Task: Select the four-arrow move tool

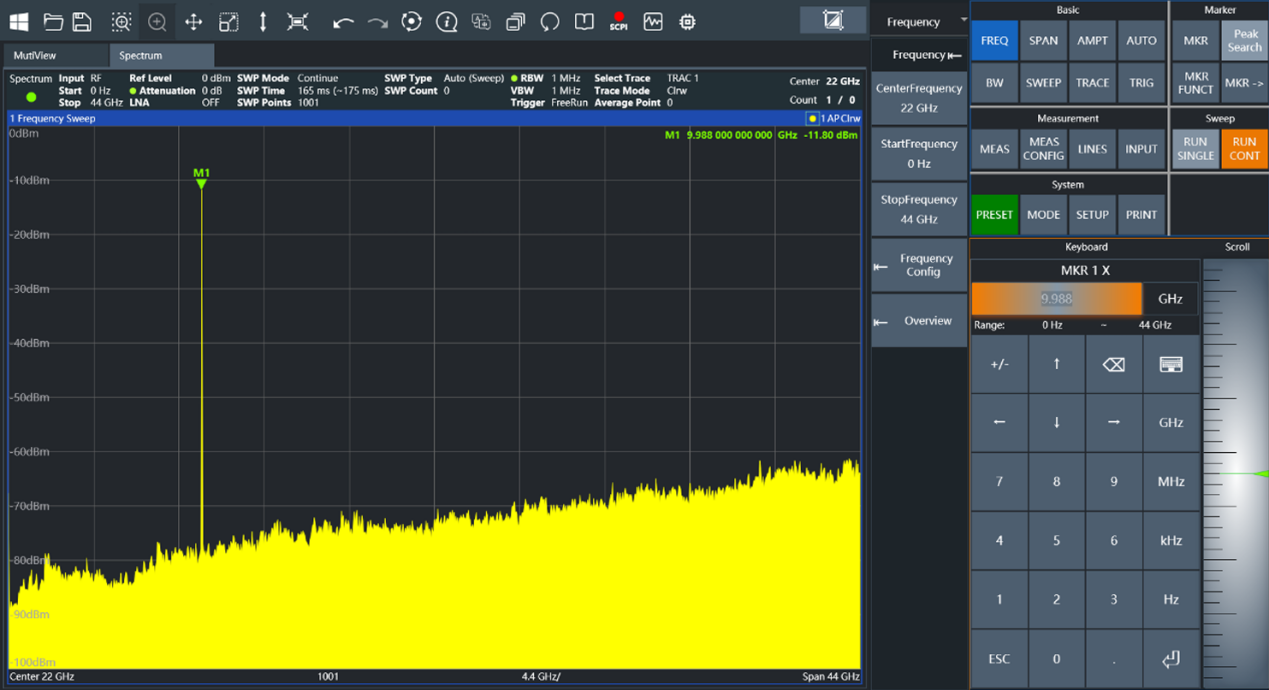Action: pos(193,22)
